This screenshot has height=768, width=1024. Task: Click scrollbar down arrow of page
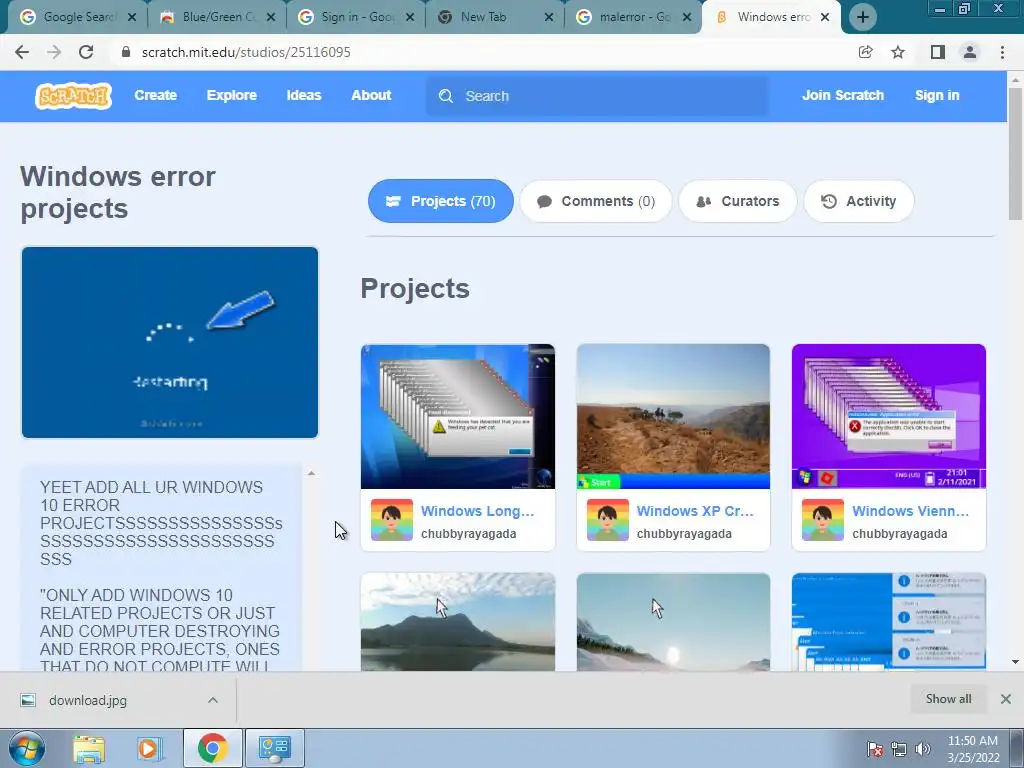pyautogui.click(x=1015, y=662)
